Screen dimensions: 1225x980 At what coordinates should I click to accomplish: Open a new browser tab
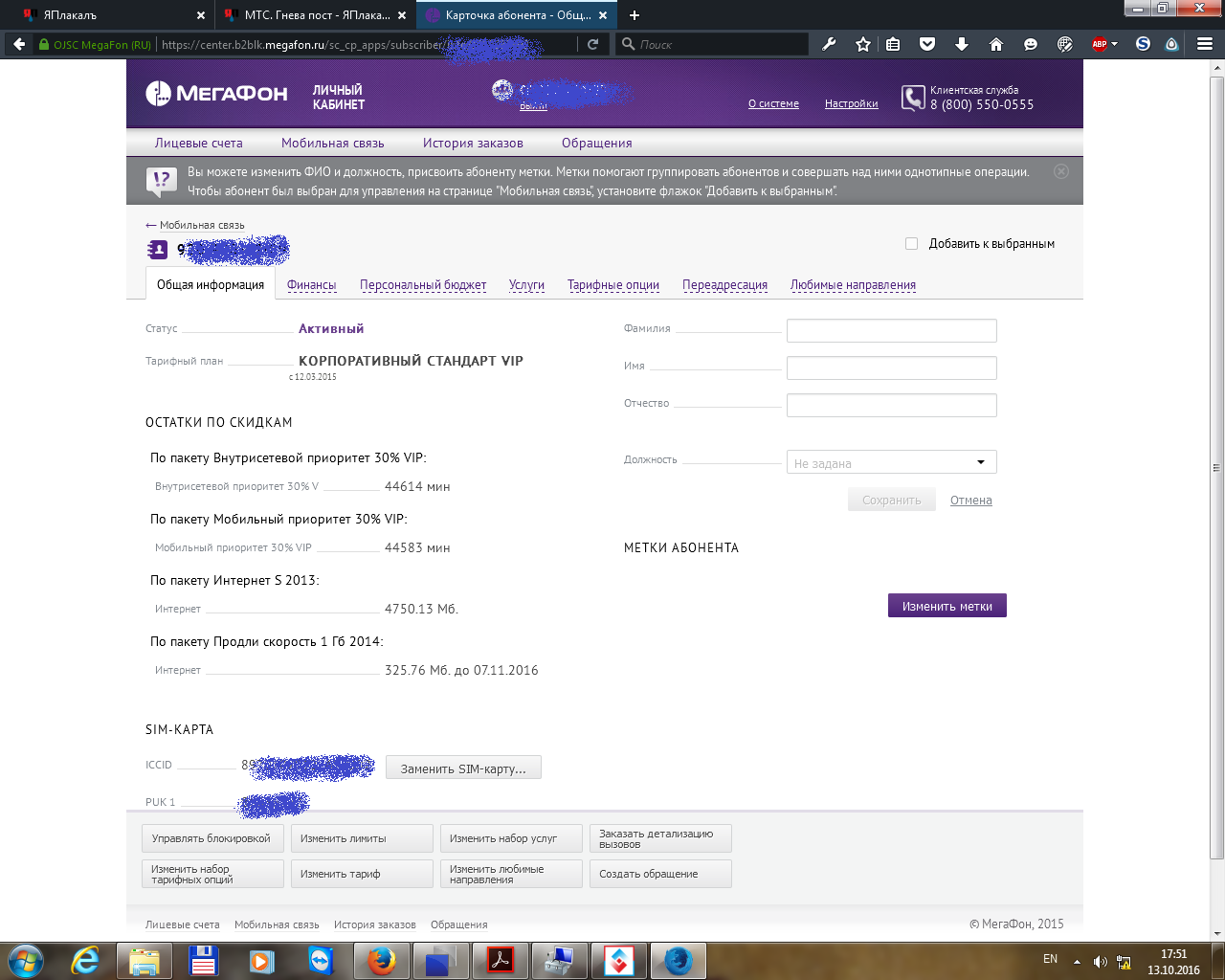pos(634,15)
